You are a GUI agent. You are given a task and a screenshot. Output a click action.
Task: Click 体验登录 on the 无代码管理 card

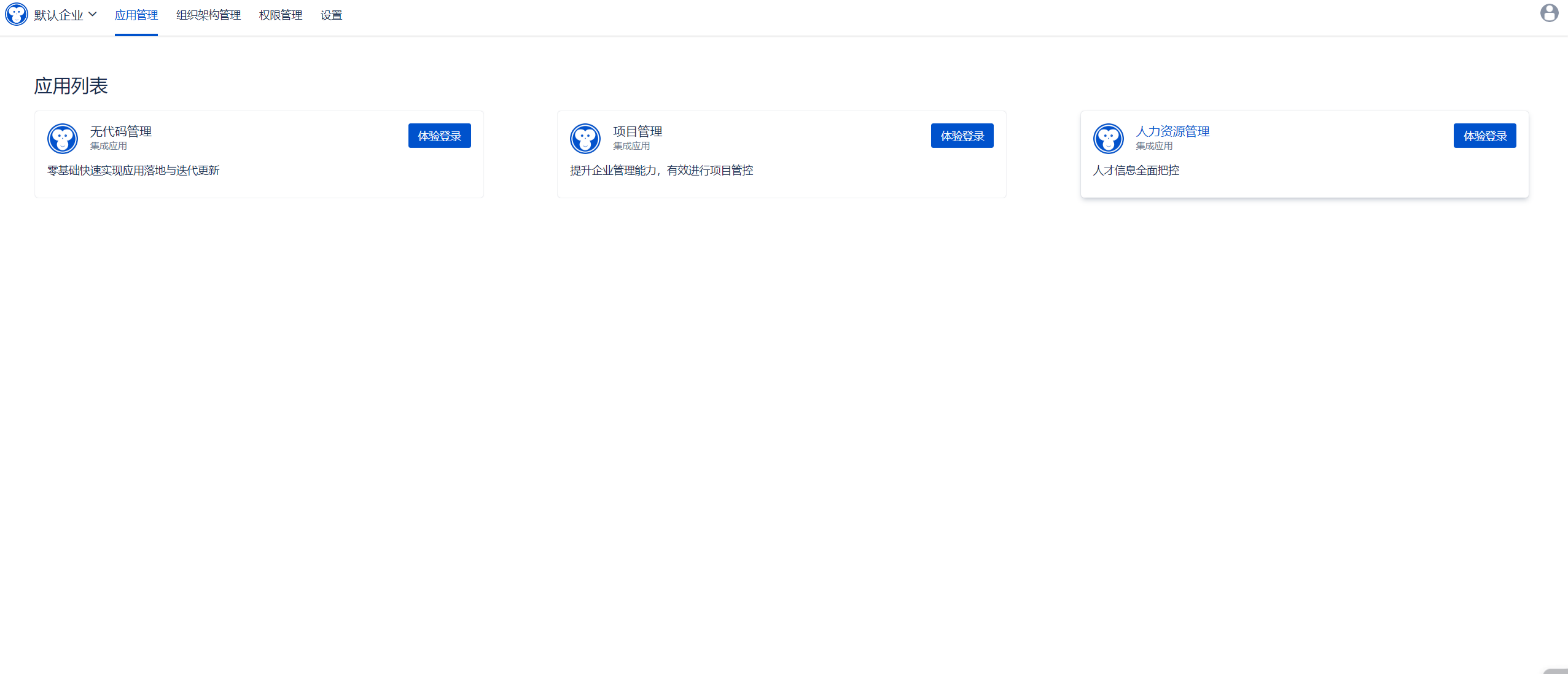click(439, 136)
